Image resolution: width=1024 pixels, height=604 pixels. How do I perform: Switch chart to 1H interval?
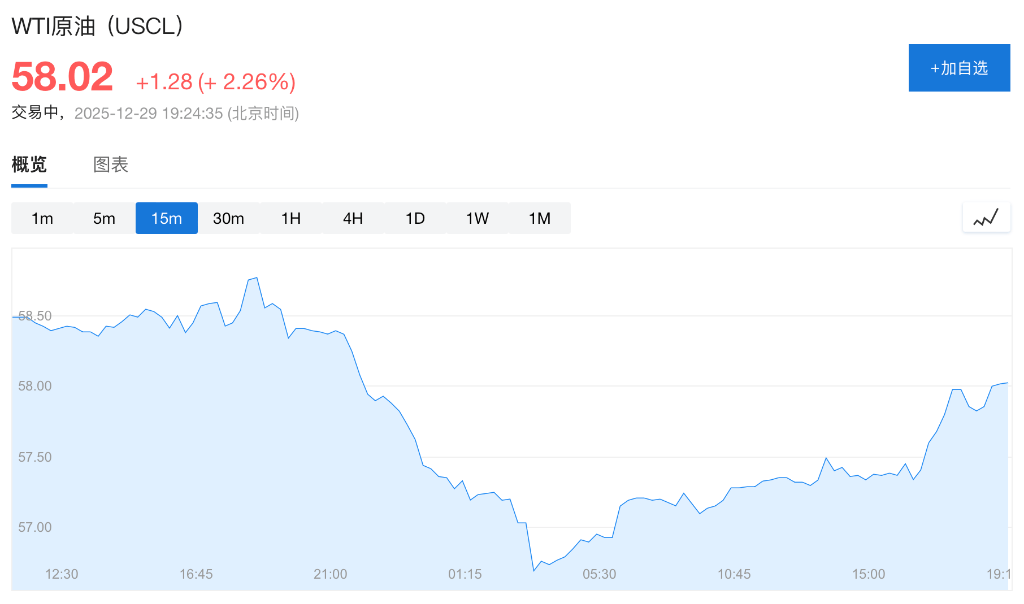pos(291,218)
